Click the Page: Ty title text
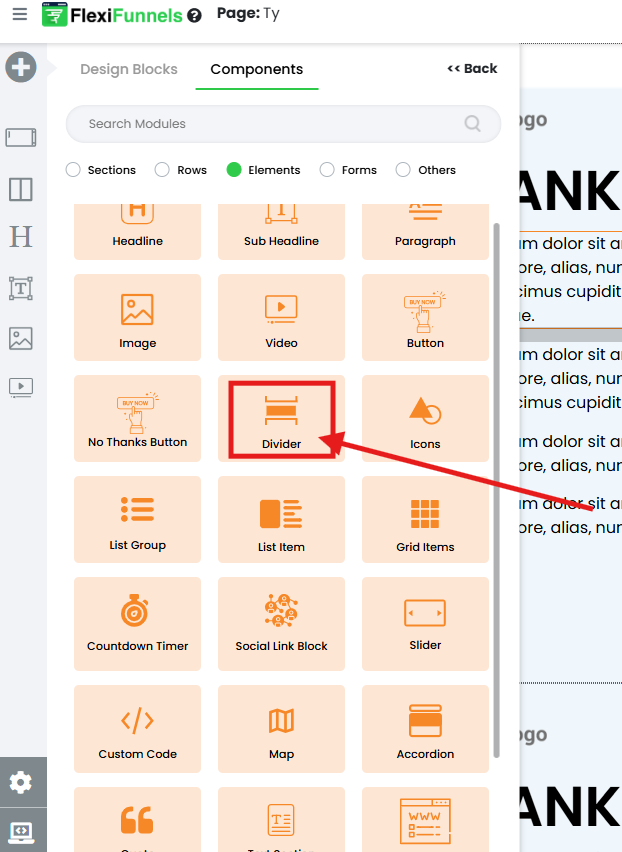622x852 pixels. tap(248, 14)
